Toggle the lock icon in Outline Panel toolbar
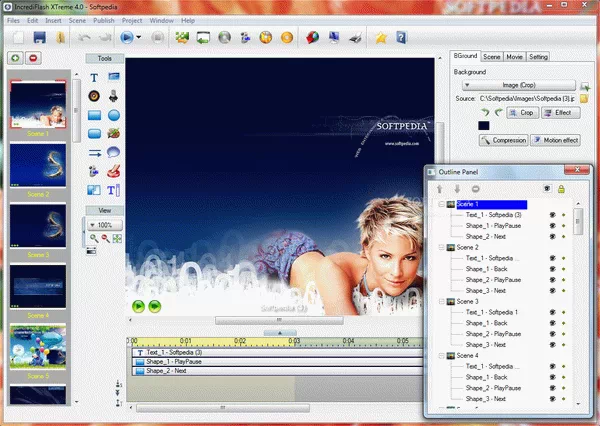 tap(561, 189)
